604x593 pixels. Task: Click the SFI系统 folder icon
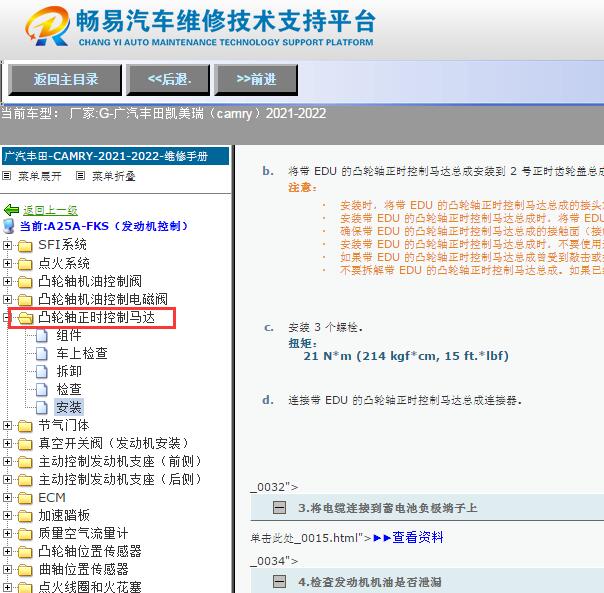[25, 245]
